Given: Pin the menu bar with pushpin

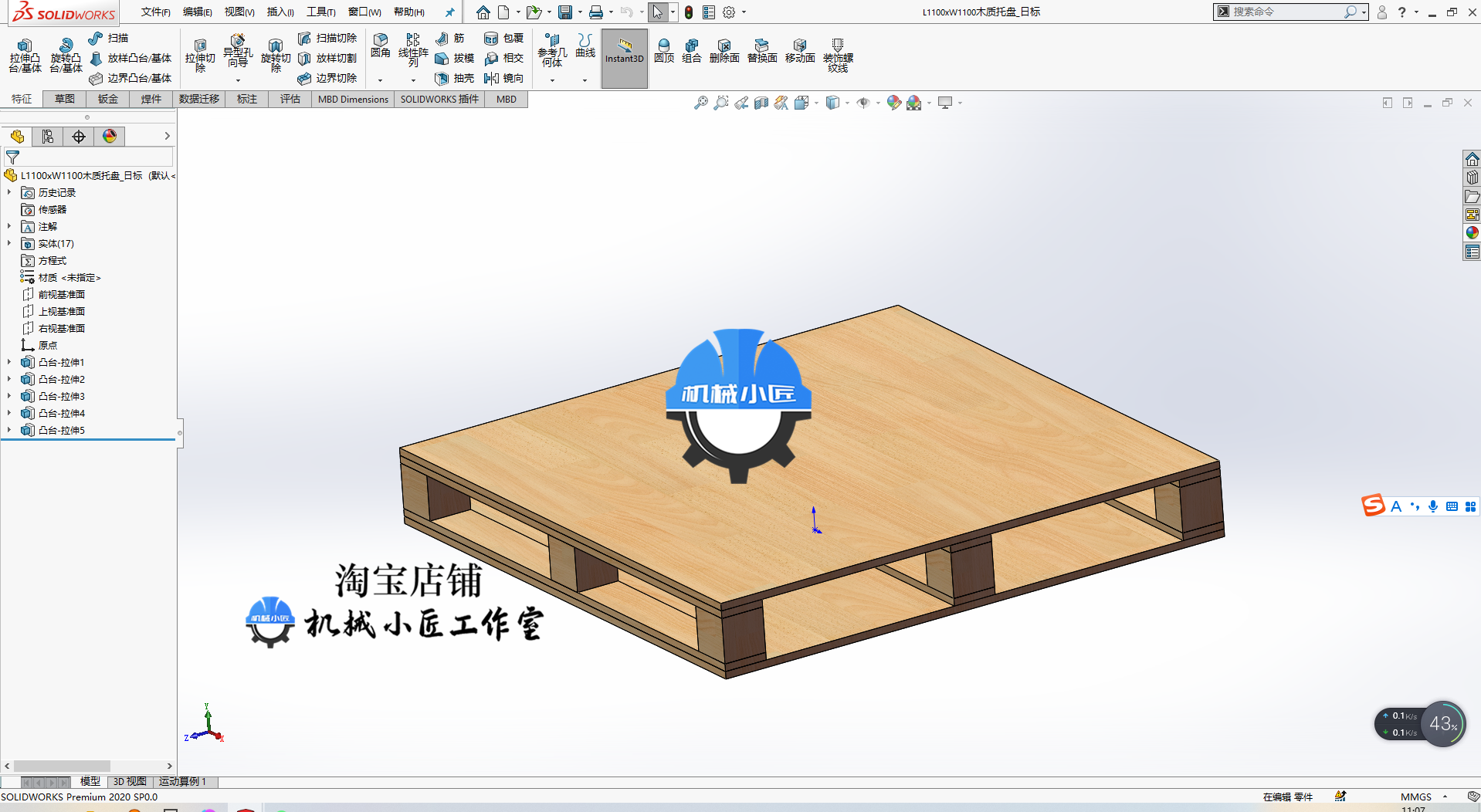Looking at the screenshot, I should tap(450, 12).
